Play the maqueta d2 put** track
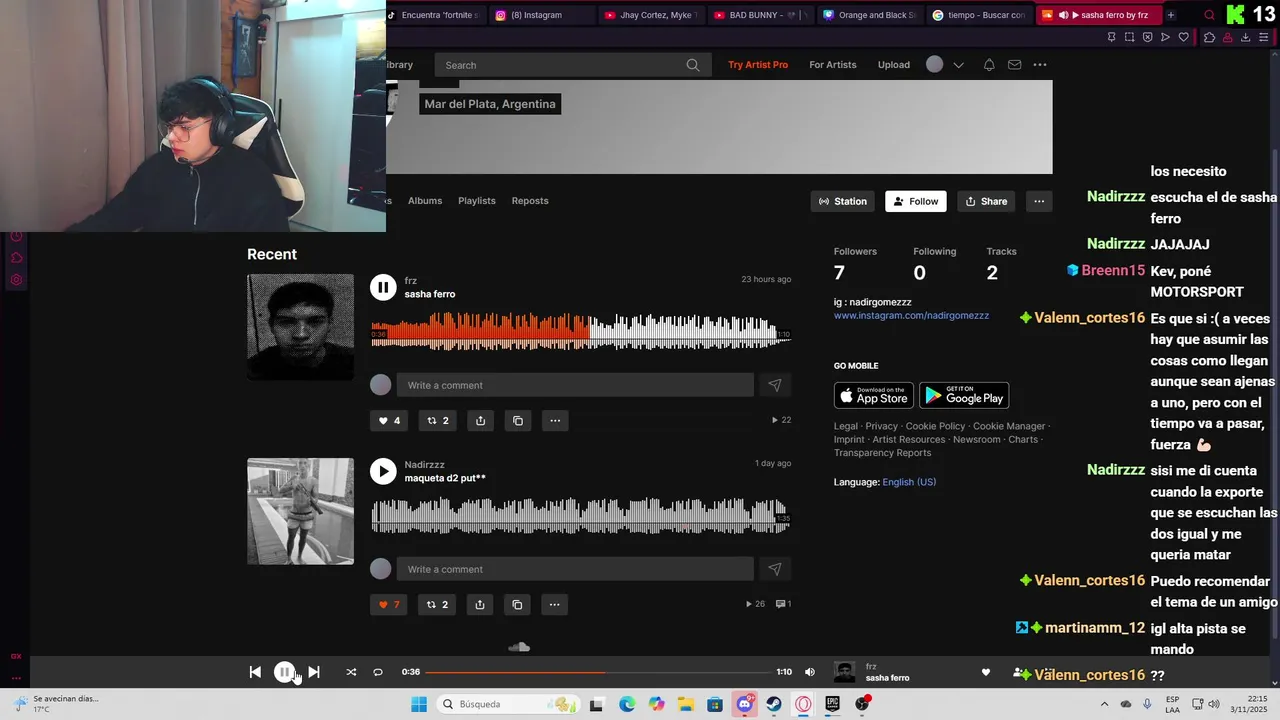The image size is (1280, 720). click(383, 471)
